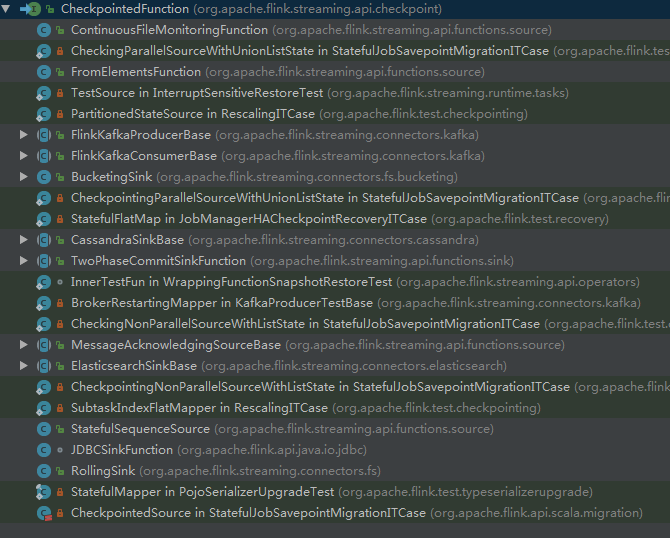
Task: Click the class icon of InnerTestFun
Action: pos(44,282)
